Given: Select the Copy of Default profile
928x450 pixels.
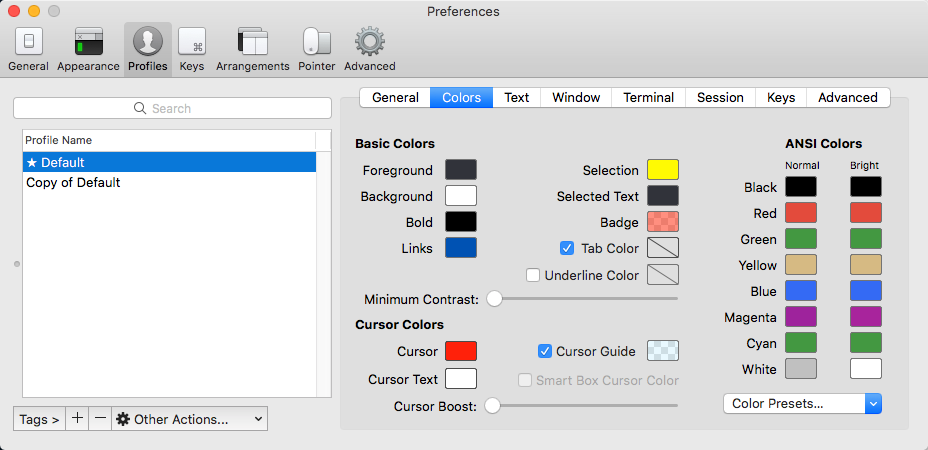Looking at the screenshot, I should (73, 183).
